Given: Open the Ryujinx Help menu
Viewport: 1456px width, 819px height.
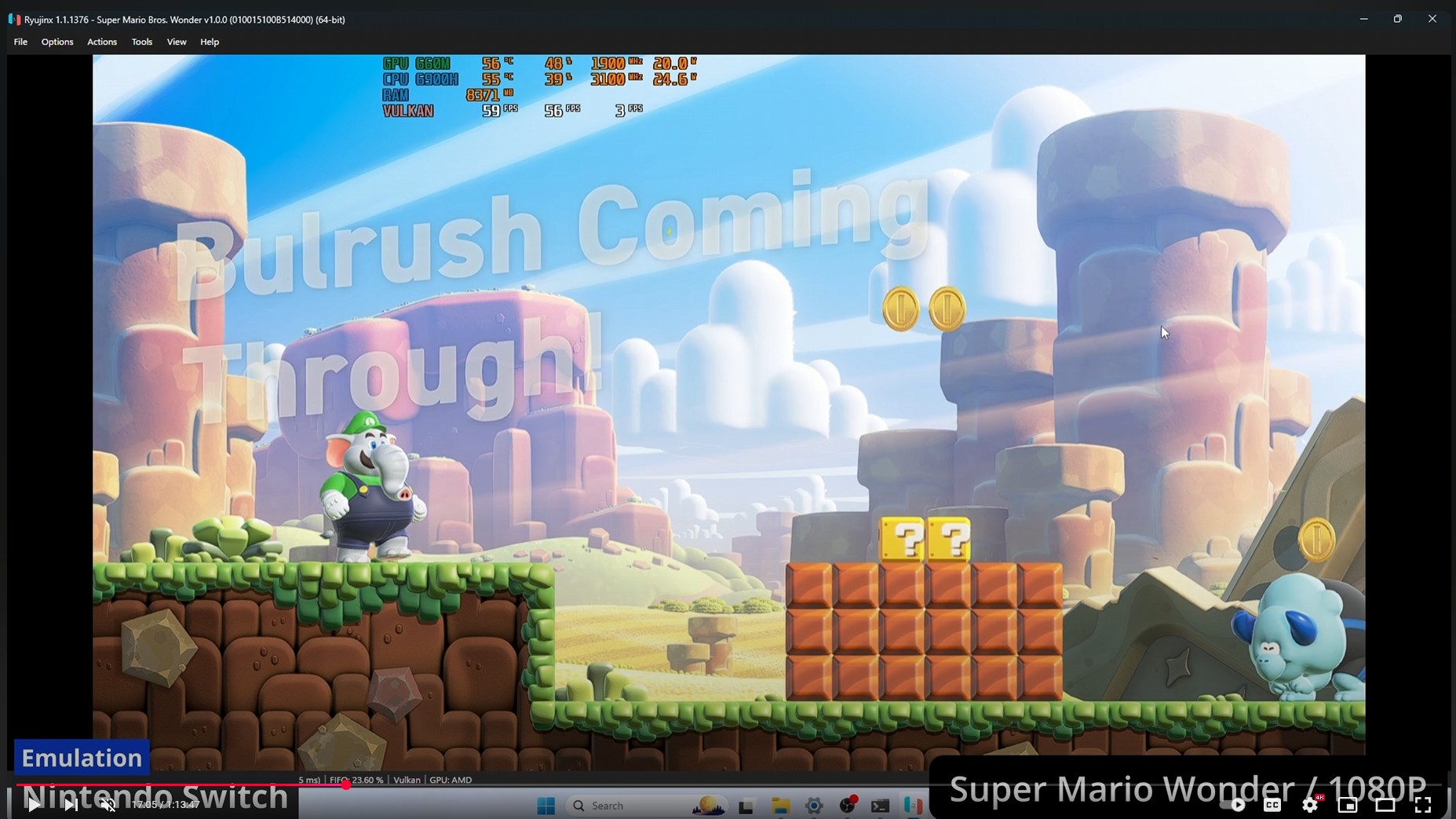Looking at the screenshot, I should coord(210,42).
